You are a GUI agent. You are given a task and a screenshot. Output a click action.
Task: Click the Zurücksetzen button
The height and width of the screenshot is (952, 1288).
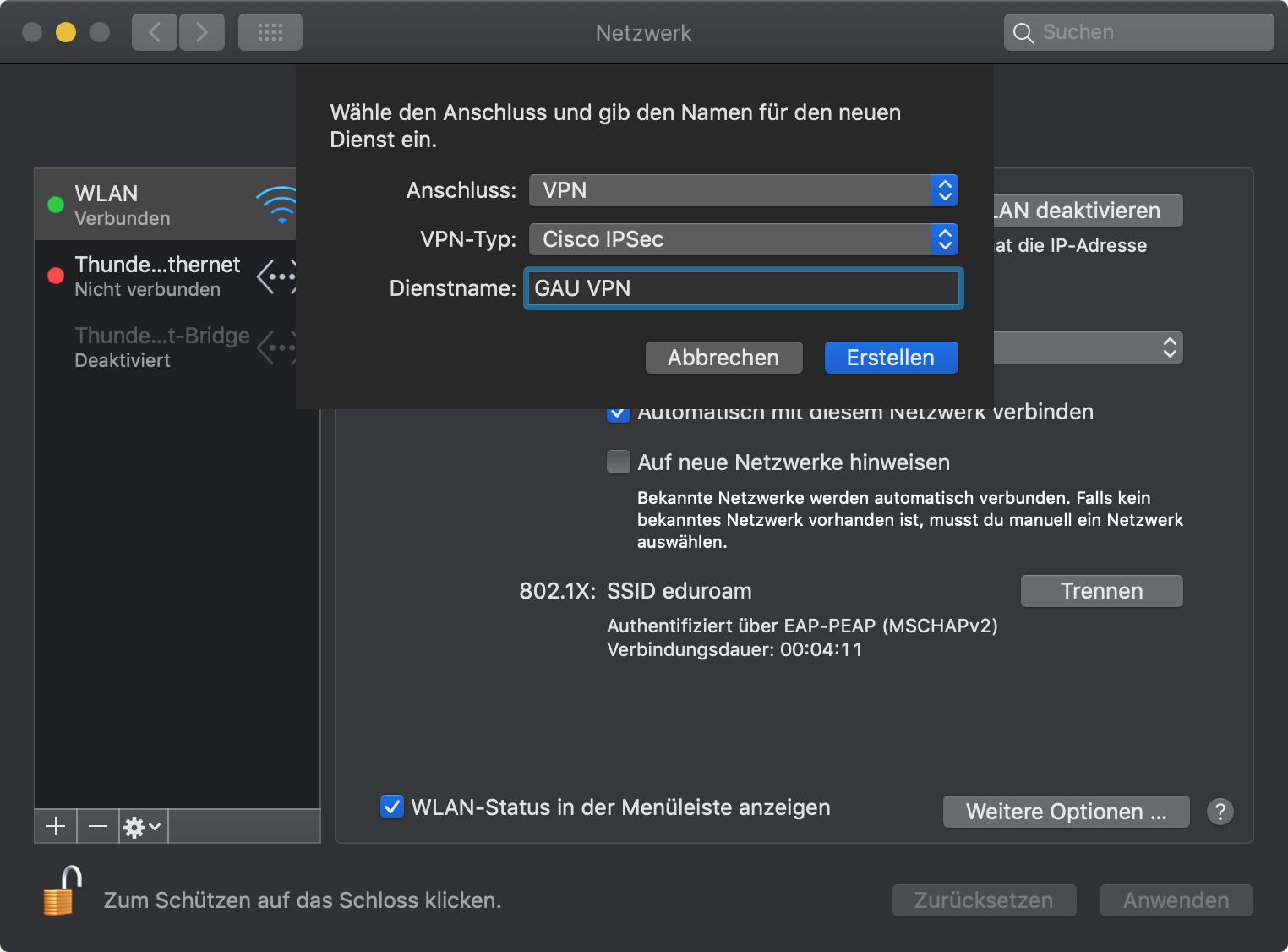pos(985,900)
